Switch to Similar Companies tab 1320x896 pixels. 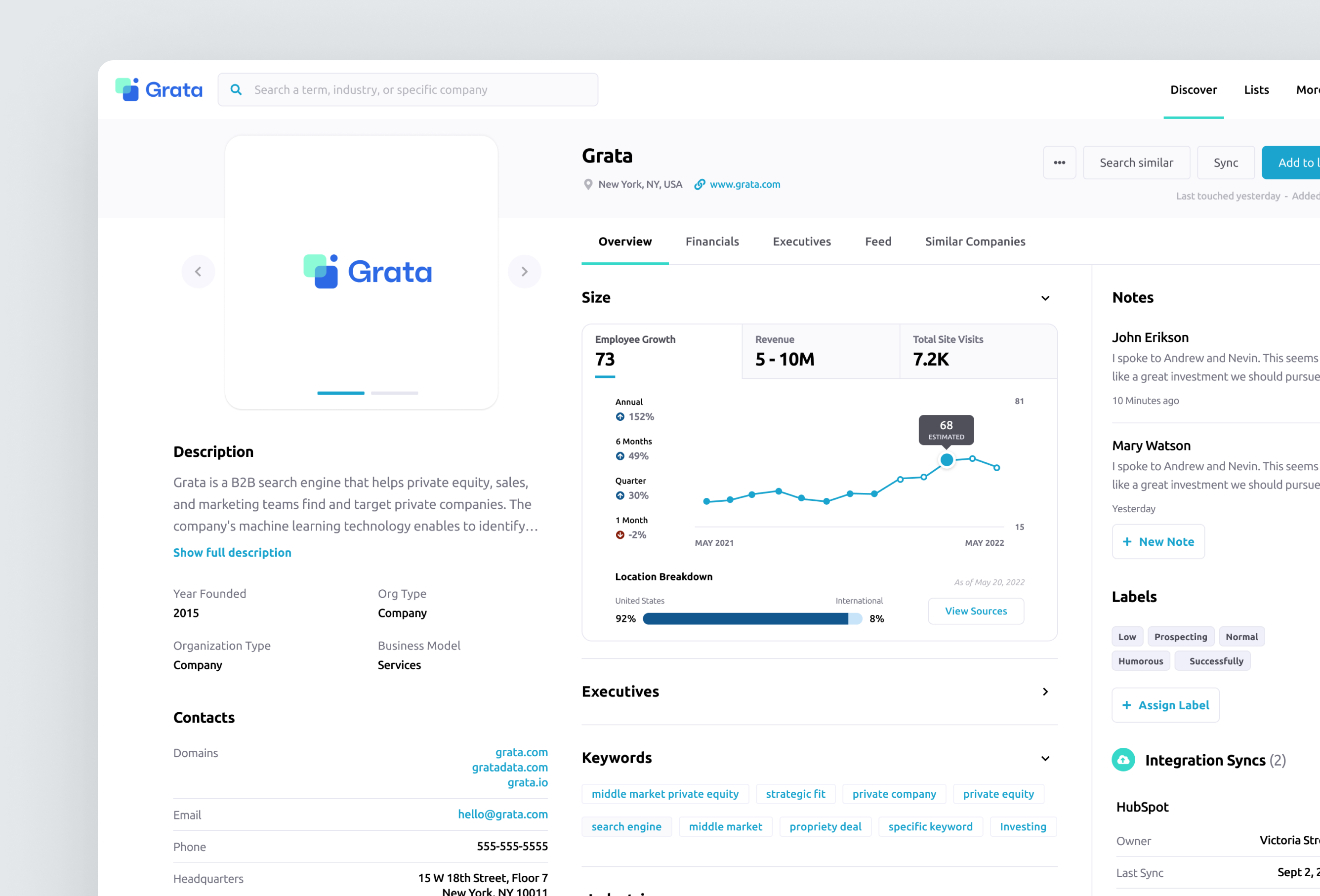click(975, 242)
